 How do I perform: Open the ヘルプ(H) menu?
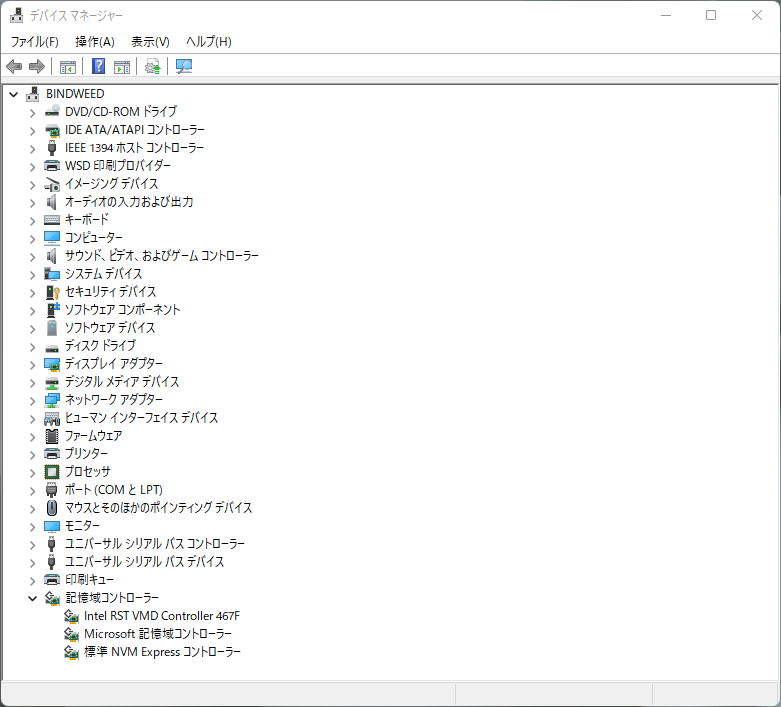[x=209, y=42]
